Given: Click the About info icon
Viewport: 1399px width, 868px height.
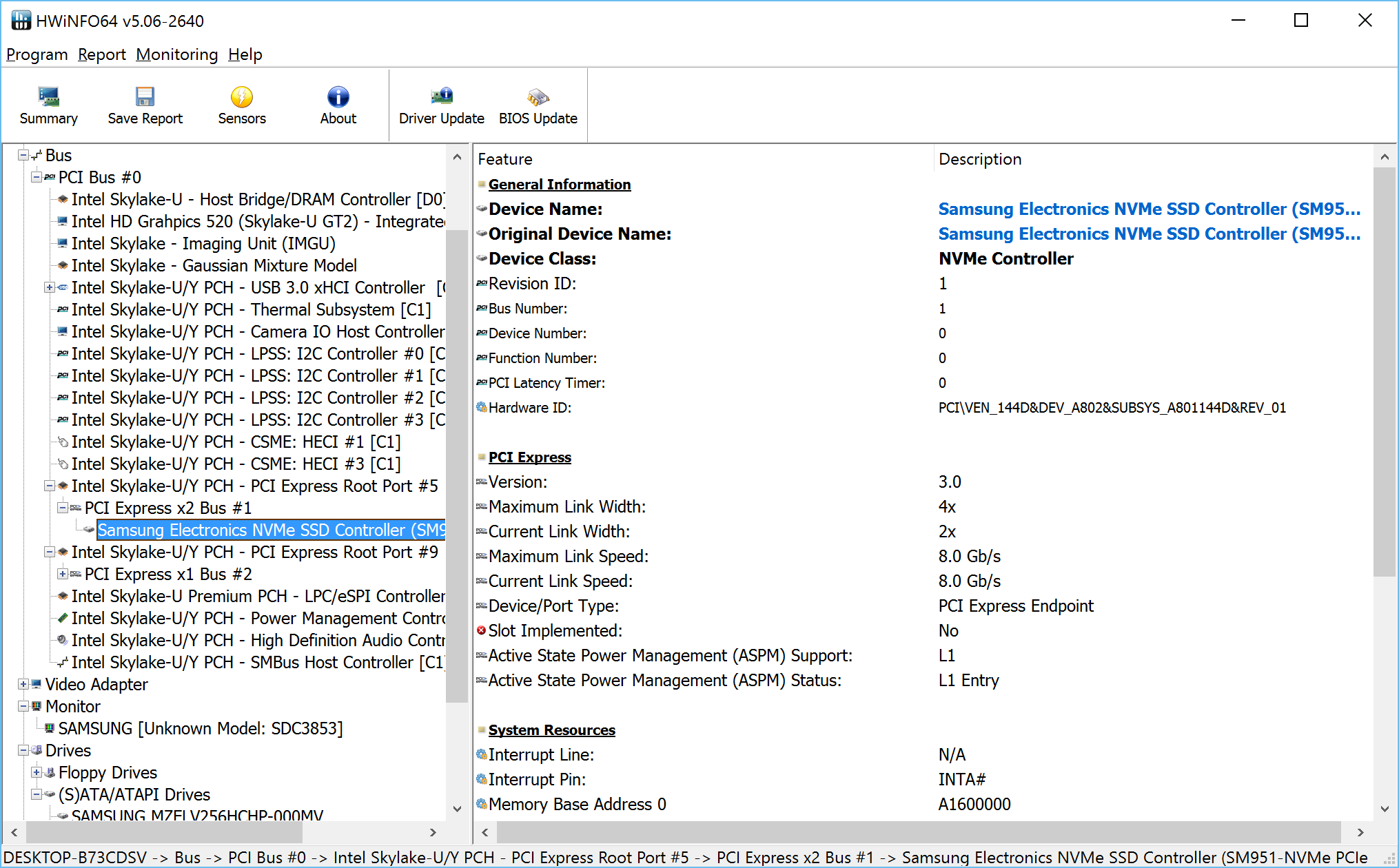Looking at the screenshot, I should pyautogui.click(x=338, y=96).
